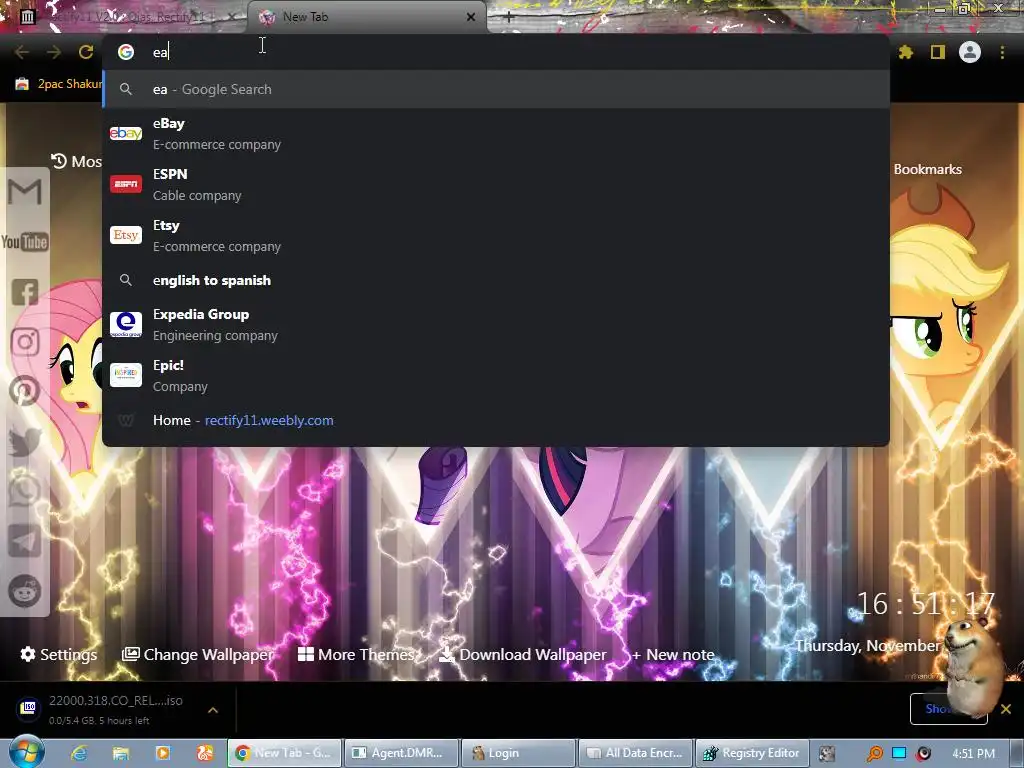Click the 16:51 clock display
The image size is (1024, 768).
(x=925, y=604)
